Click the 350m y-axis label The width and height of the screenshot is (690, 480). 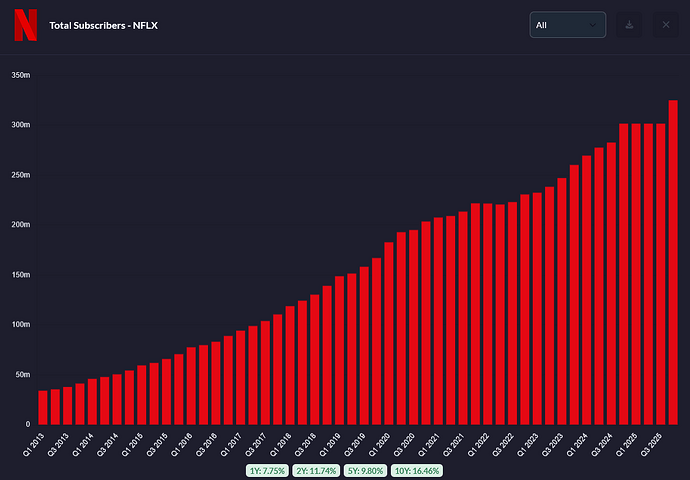pos(21,75)
